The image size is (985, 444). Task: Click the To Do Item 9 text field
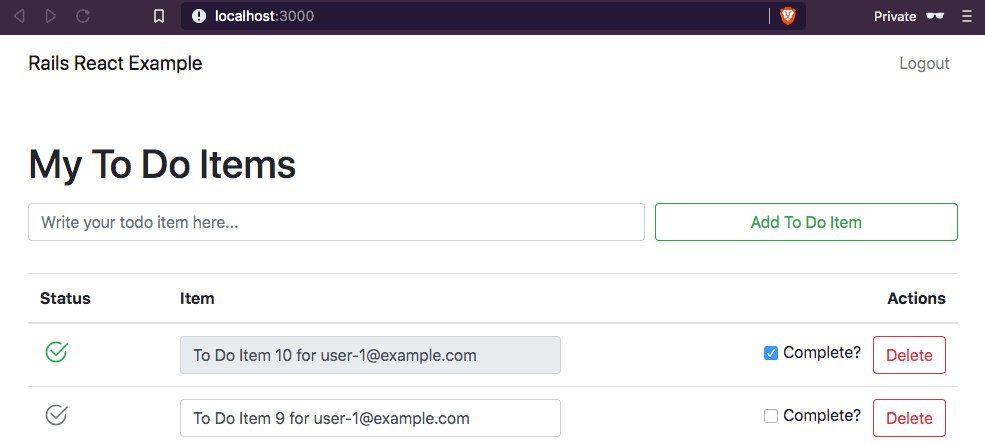370,418
